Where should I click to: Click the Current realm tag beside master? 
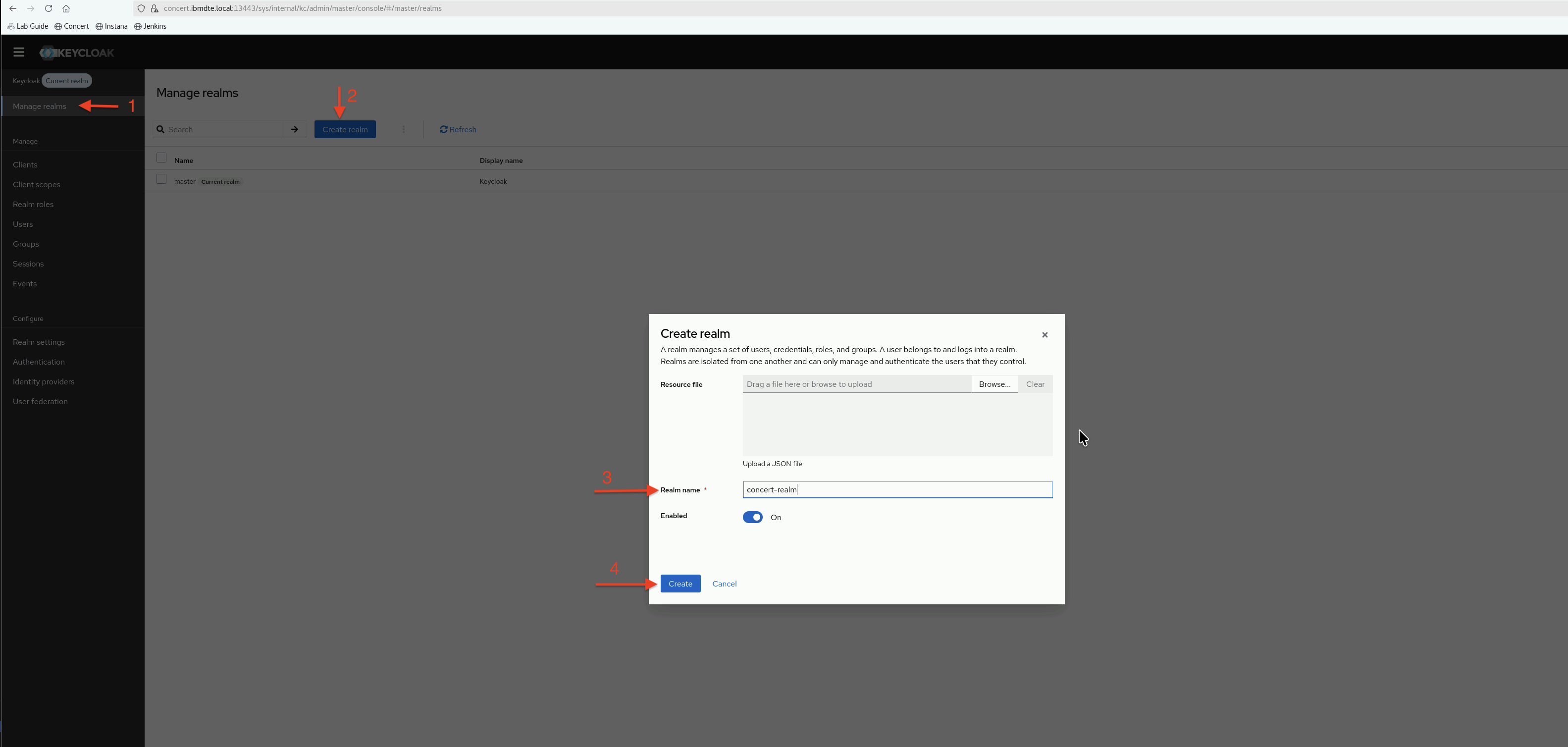pos(220,181)
